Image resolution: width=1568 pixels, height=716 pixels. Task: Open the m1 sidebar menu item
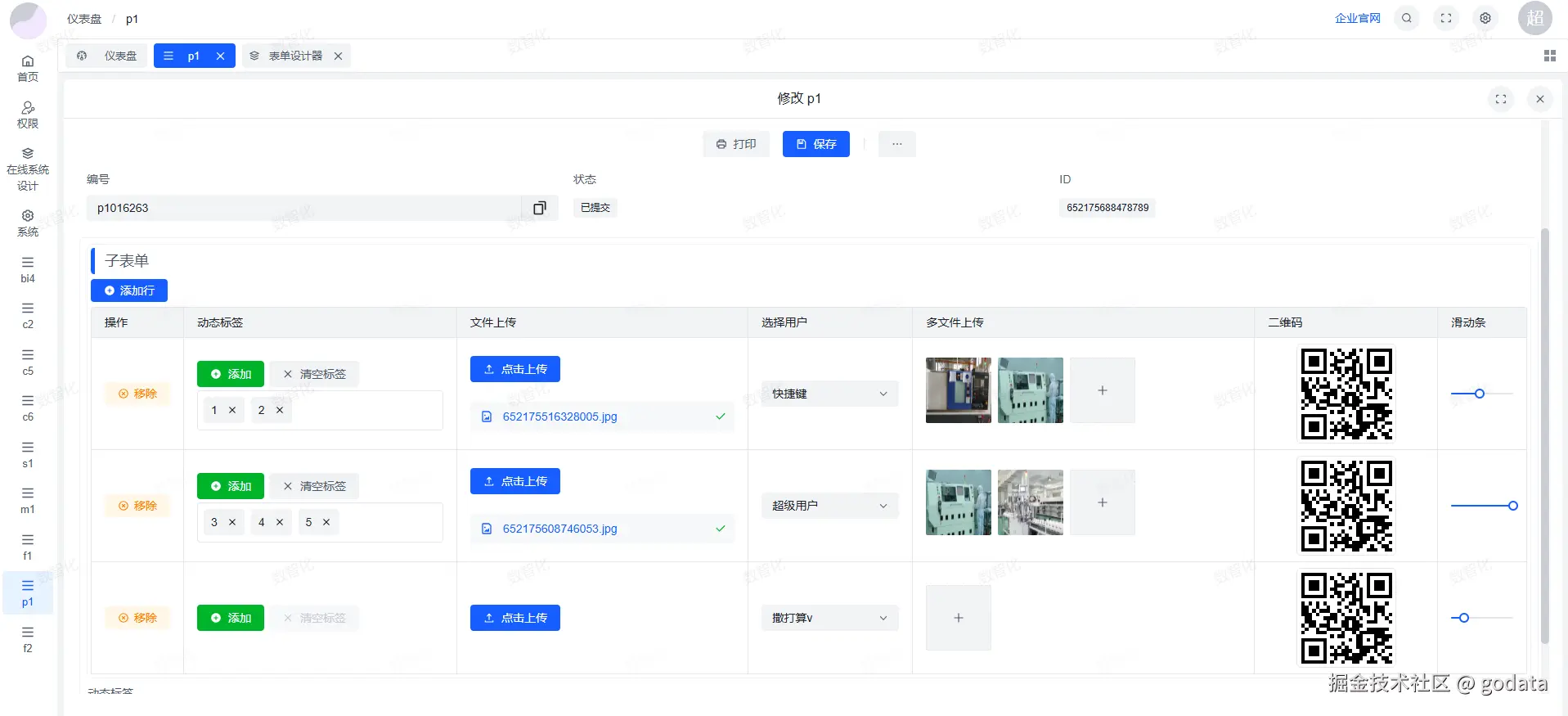(28, 501)
